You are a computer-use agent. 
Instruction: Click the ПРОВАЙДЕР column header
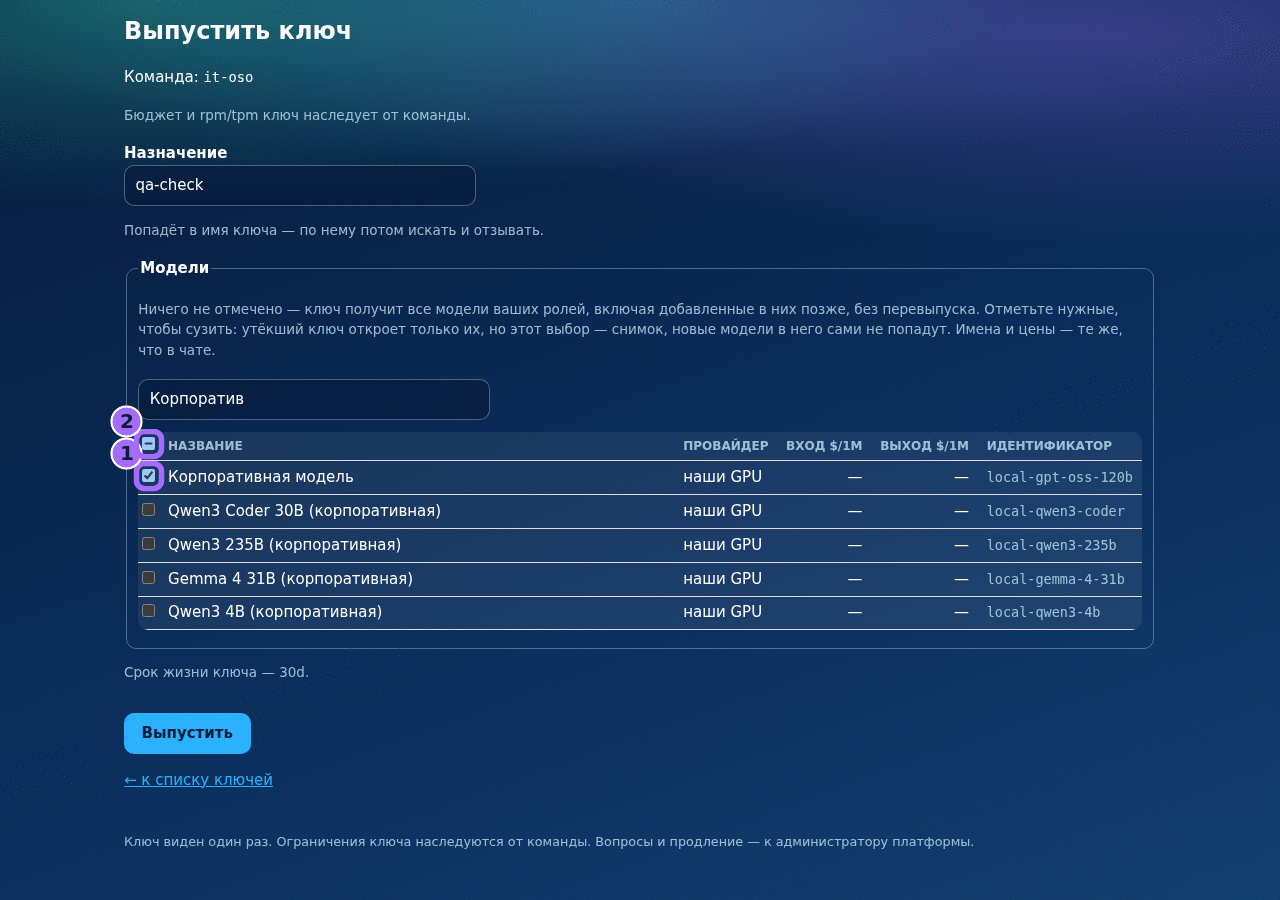pos(726,446)
